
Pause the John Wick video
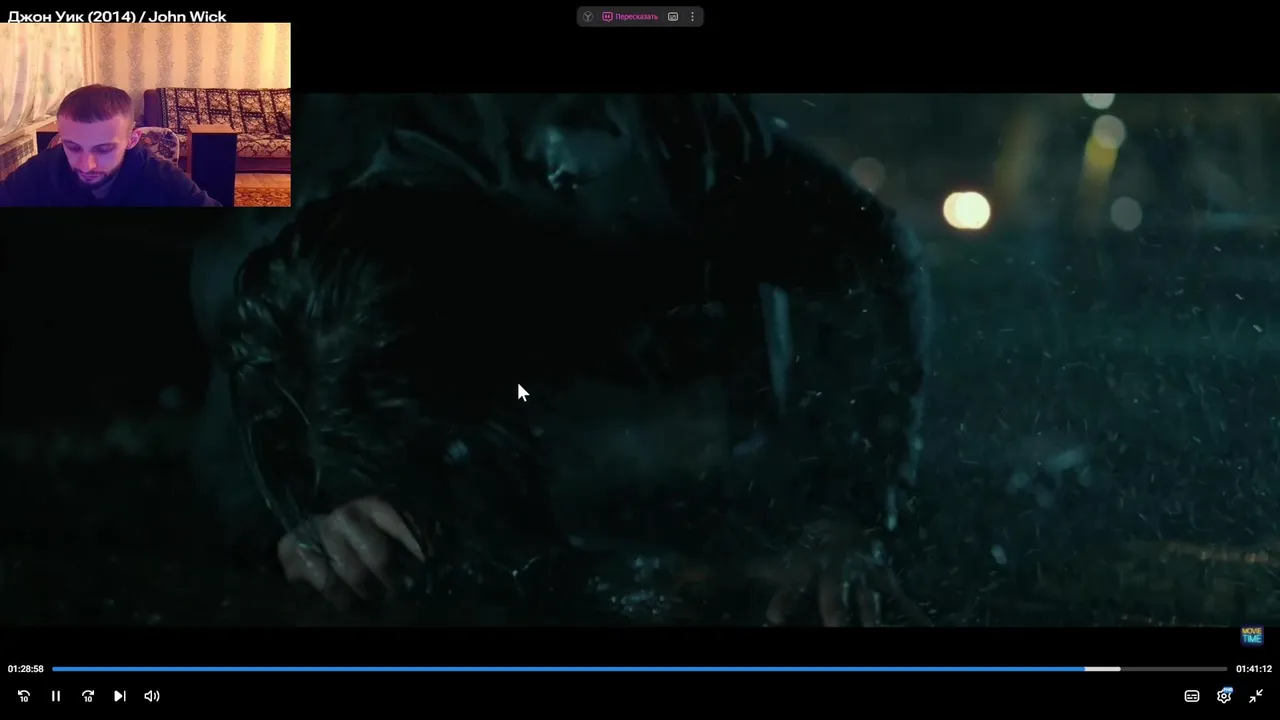56,696
